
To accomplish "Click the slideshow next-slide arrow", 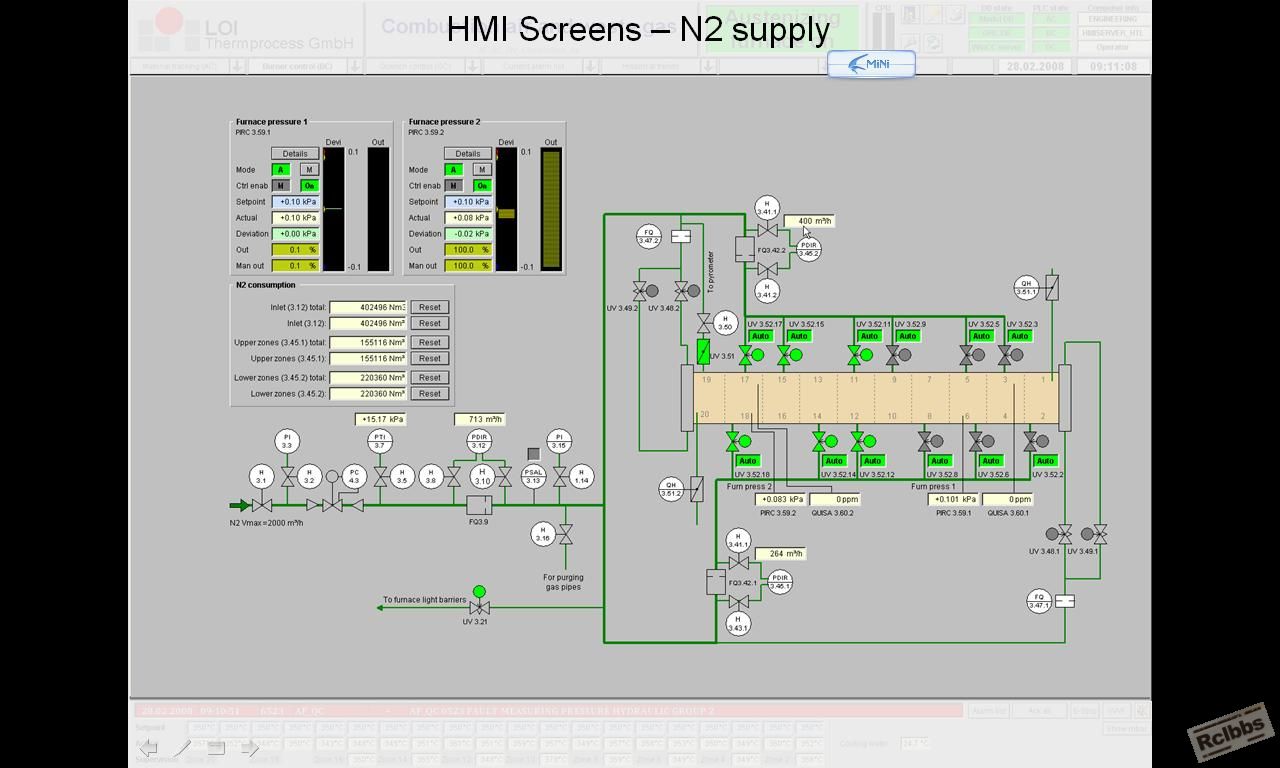I will [250, 748].
